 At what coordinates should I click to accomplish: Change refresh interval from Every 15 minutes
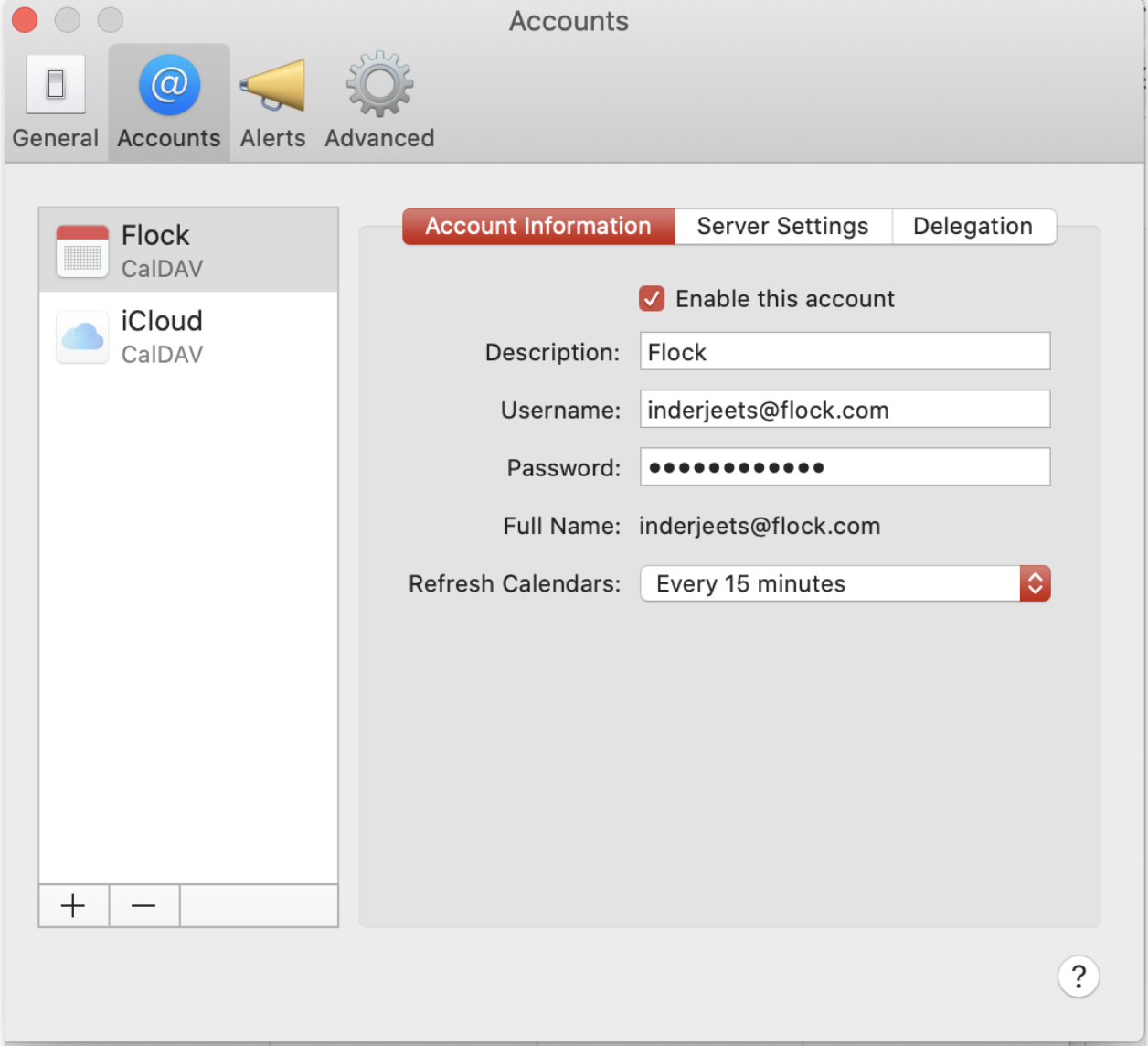pyautogui.click(x=1034, y=583)
